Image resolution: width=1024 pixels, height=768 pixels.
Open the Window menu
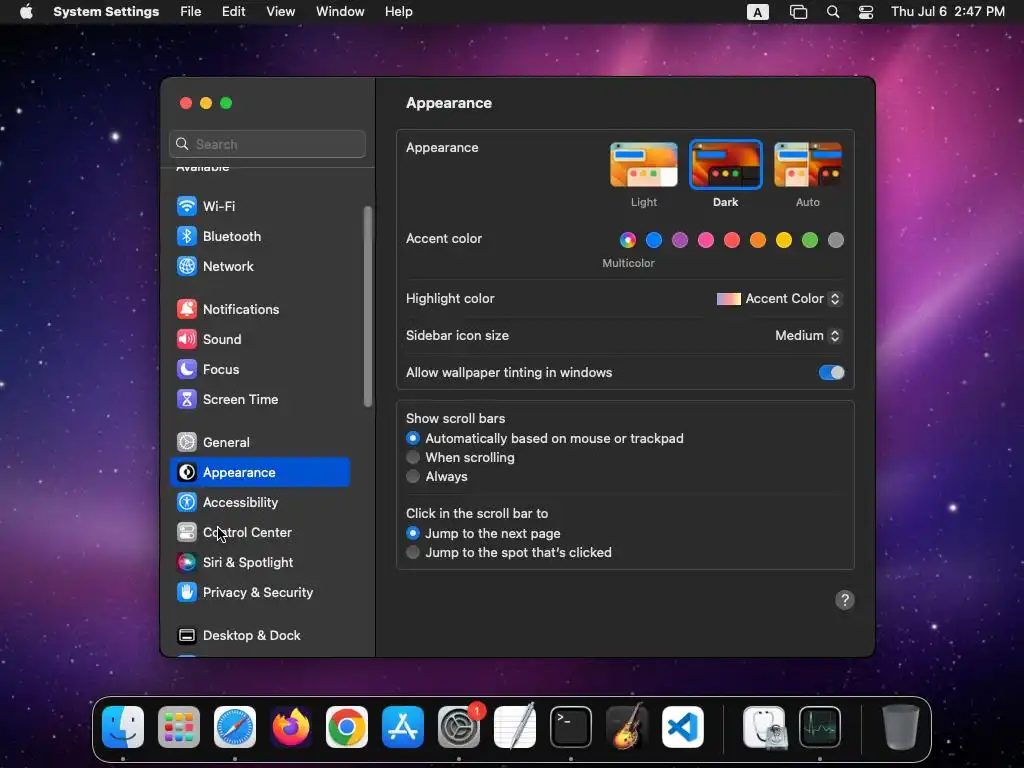point(340,12)
